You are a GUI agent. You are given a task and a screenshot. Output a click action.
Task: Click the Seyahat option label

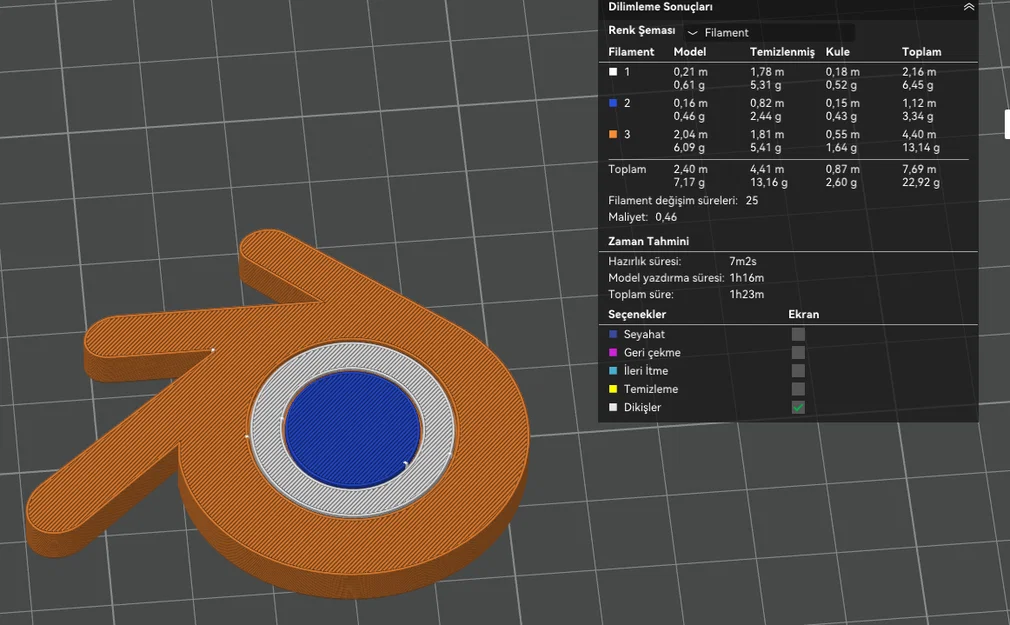click(644, 334)
